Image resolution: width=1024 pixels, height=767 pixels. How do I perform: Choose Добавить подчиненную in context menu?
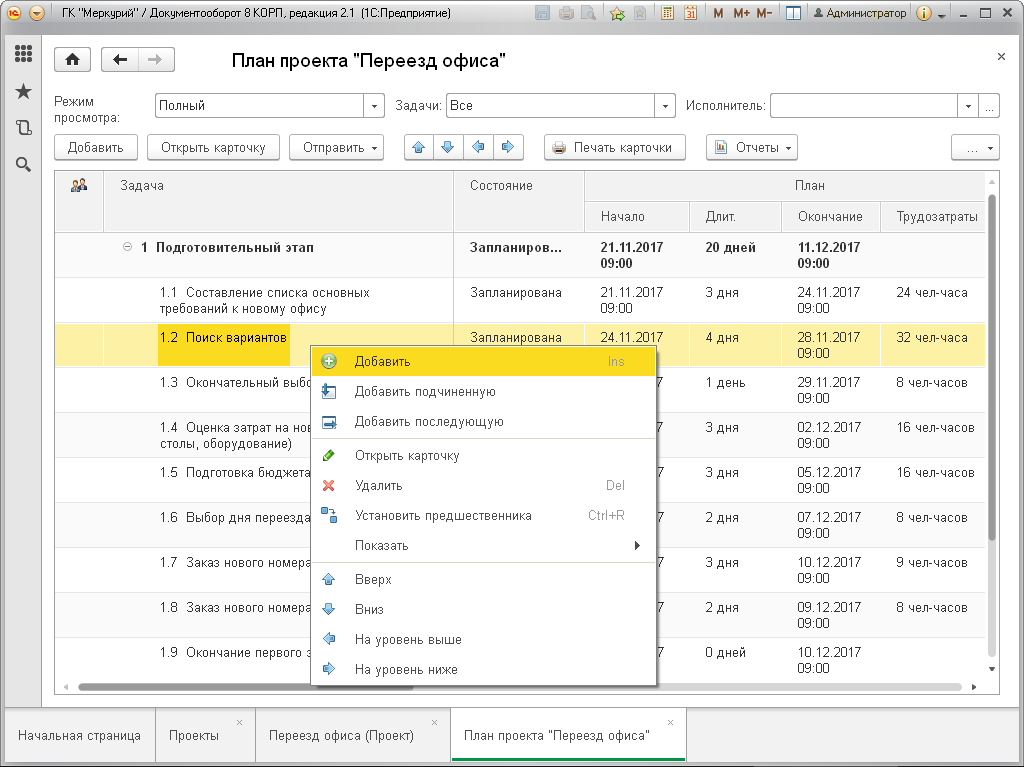point(483,392)
